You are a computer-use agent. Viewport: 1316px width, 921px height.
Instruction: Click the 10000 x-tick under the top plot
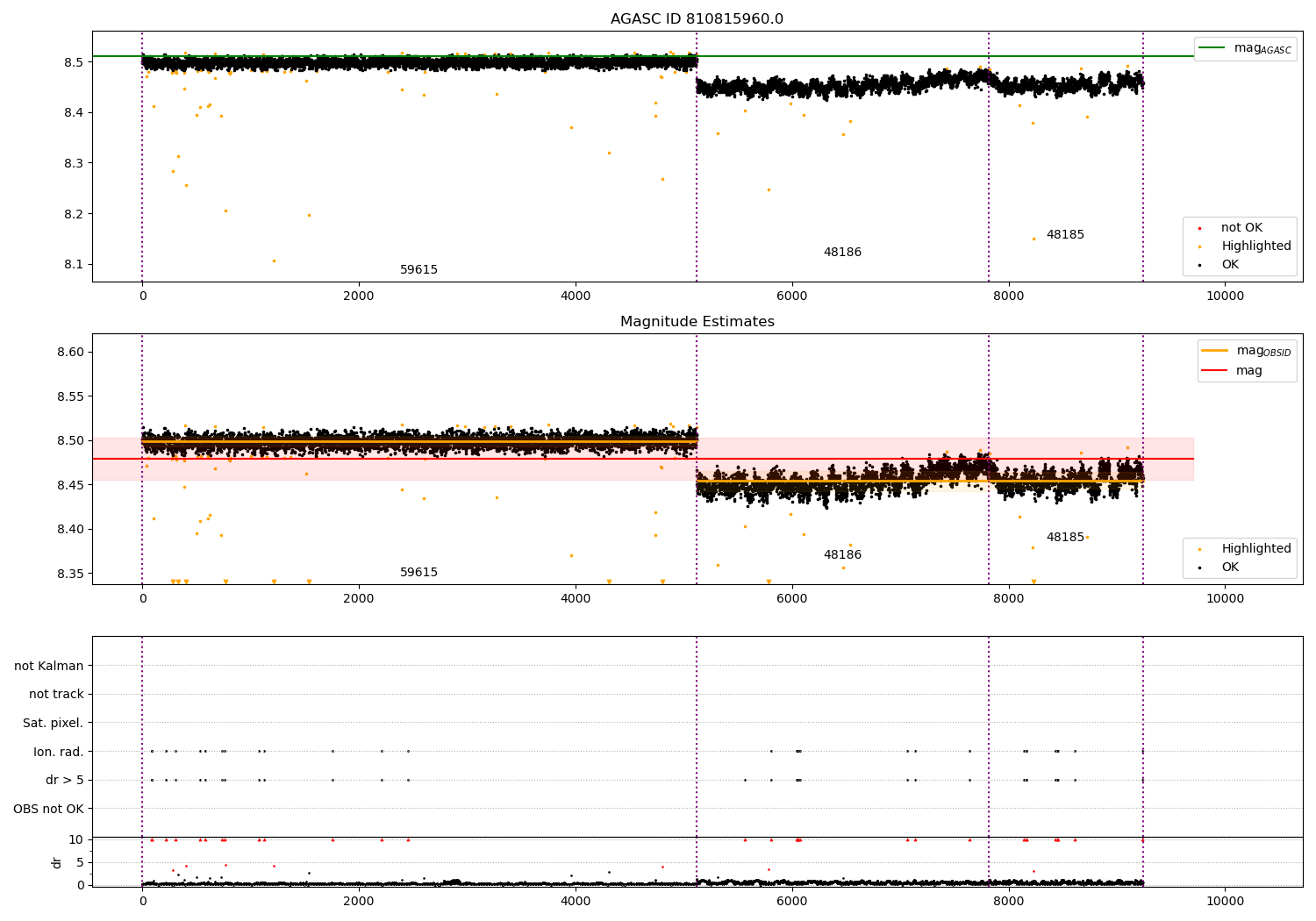coord(1225,296)
